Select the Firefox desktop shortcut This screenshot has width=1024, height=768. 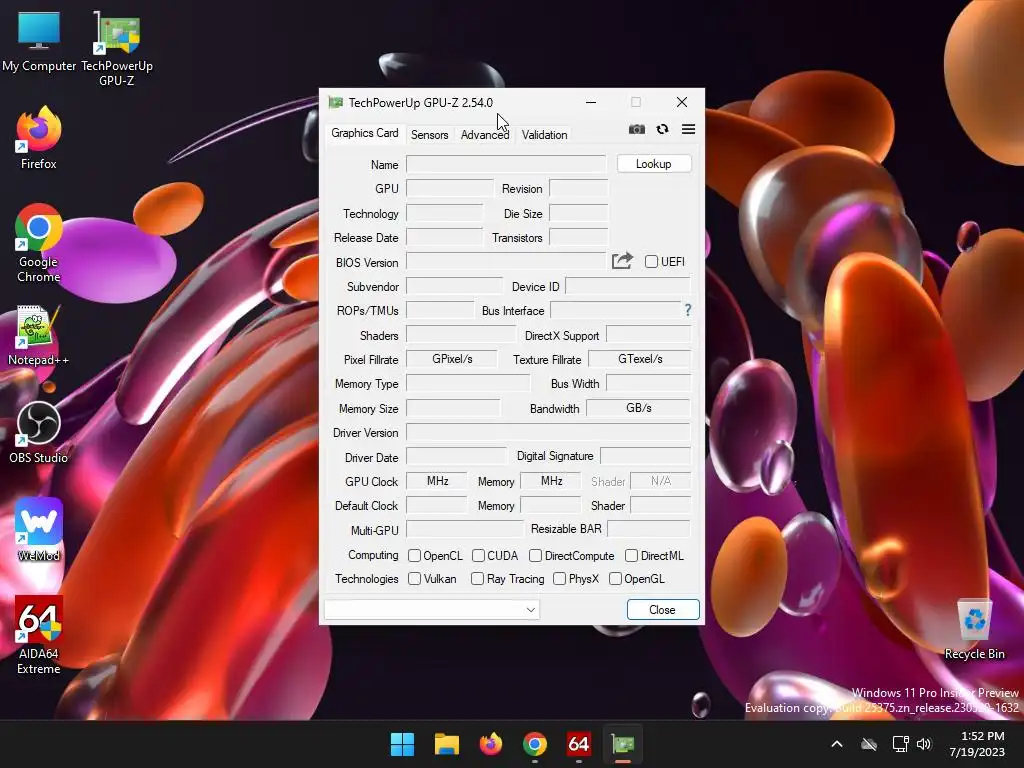point(39,138)
